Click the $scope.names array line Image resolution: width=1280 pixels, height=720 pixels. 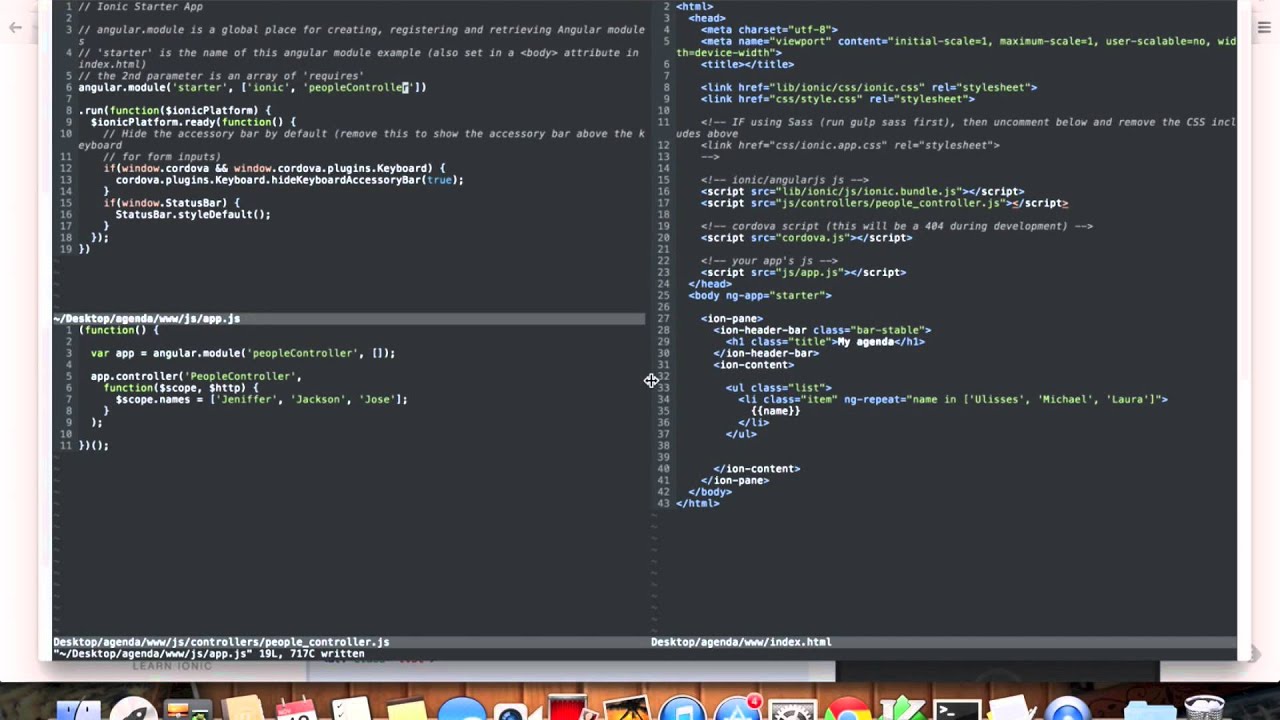[261, 399]
